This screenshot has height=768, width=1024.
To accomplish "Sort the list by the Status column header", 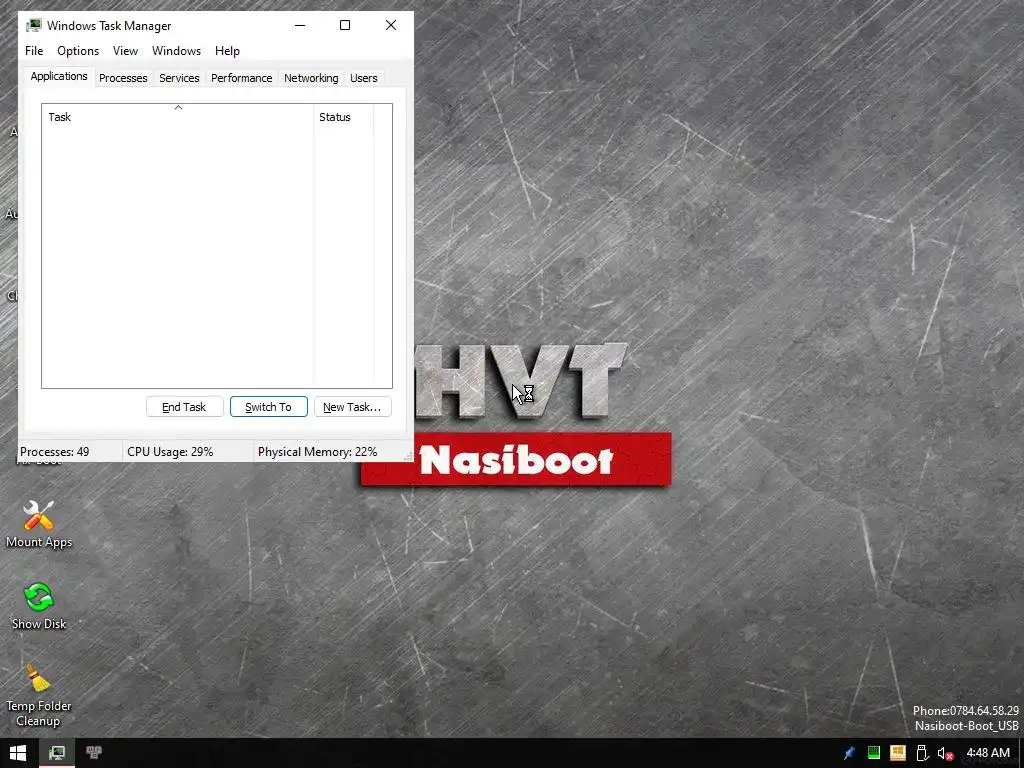I will click(344, 117).
